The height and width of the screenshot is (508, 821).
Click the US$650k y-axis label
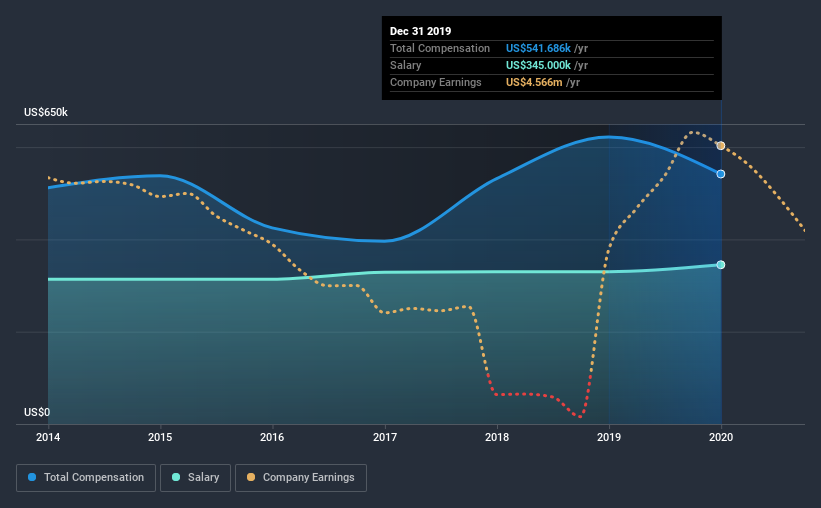click(46, 112)
